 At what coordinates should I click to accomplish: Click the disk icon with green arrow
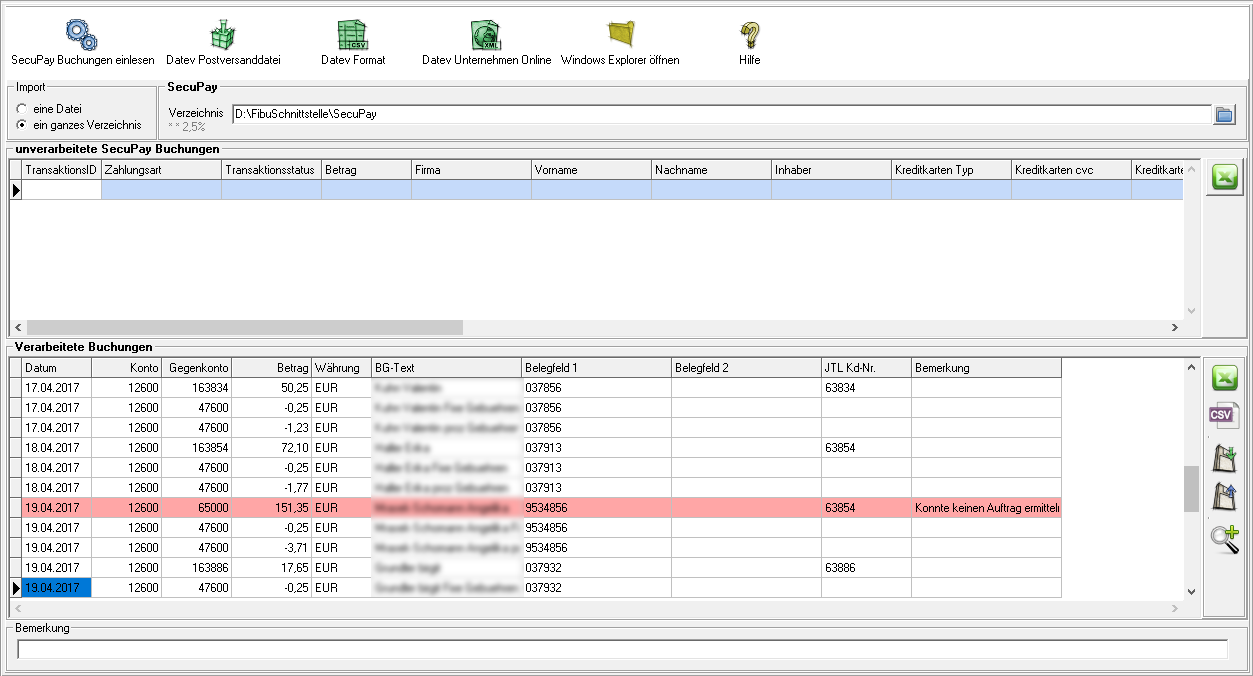pos(1224,458)
